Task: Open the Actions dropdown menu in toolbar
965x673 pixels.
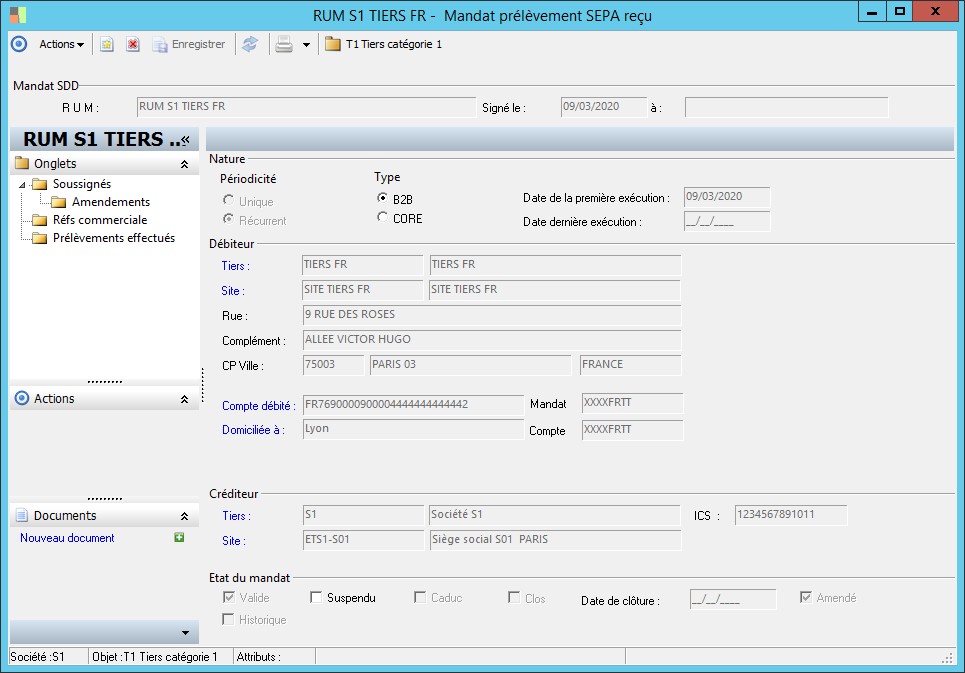Action: pos(61,45)
